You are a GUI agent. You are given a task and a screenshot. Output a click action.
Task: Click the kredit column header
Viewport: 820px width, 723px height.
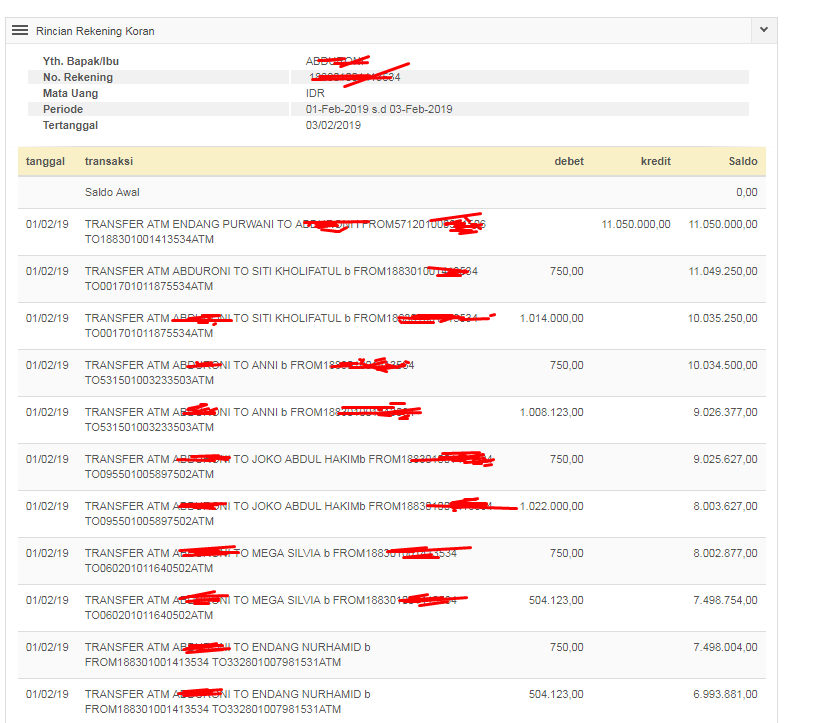coord(655,161)
